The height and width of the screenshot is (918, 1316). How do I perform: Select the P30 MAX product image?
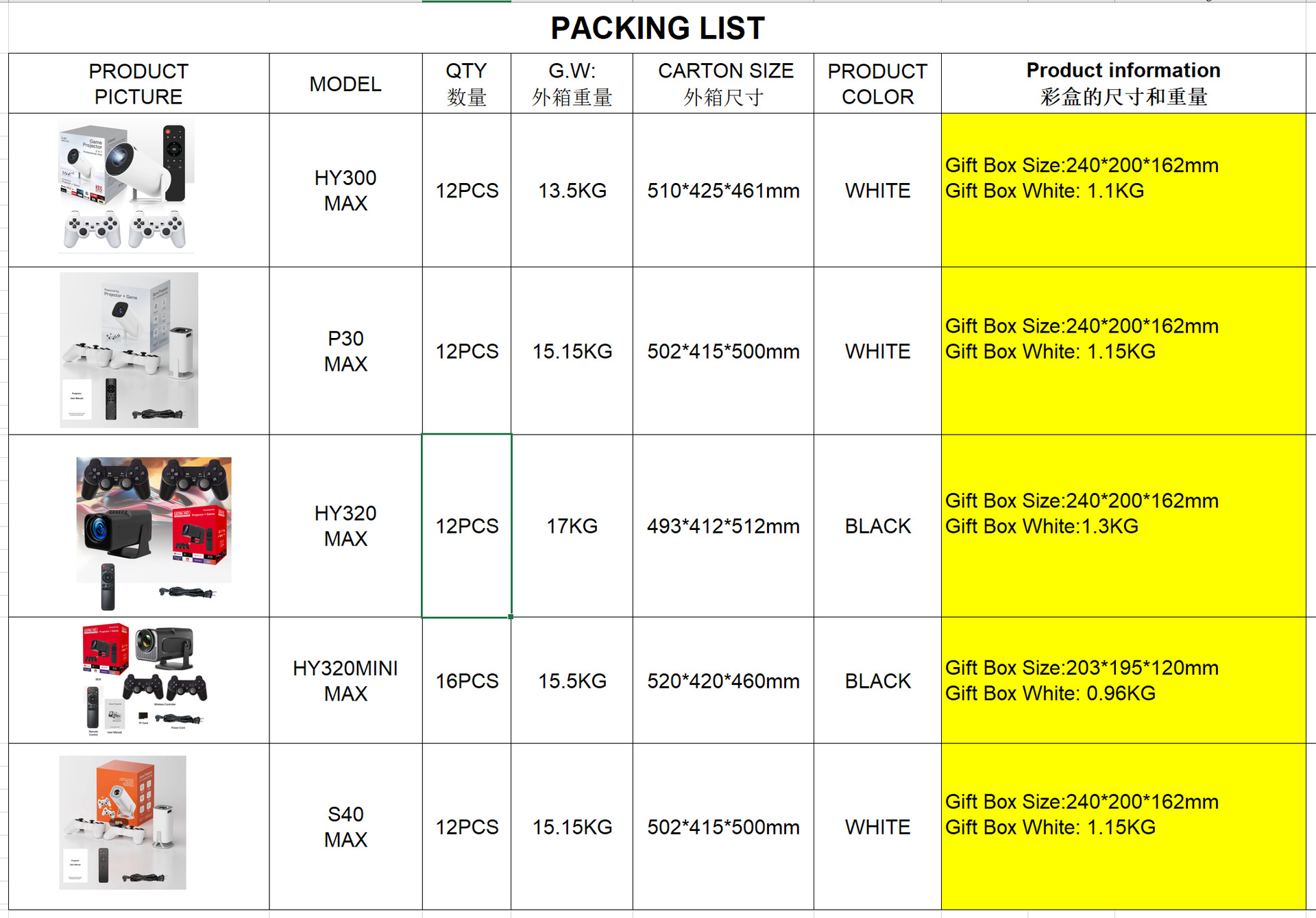click(129, 350)
